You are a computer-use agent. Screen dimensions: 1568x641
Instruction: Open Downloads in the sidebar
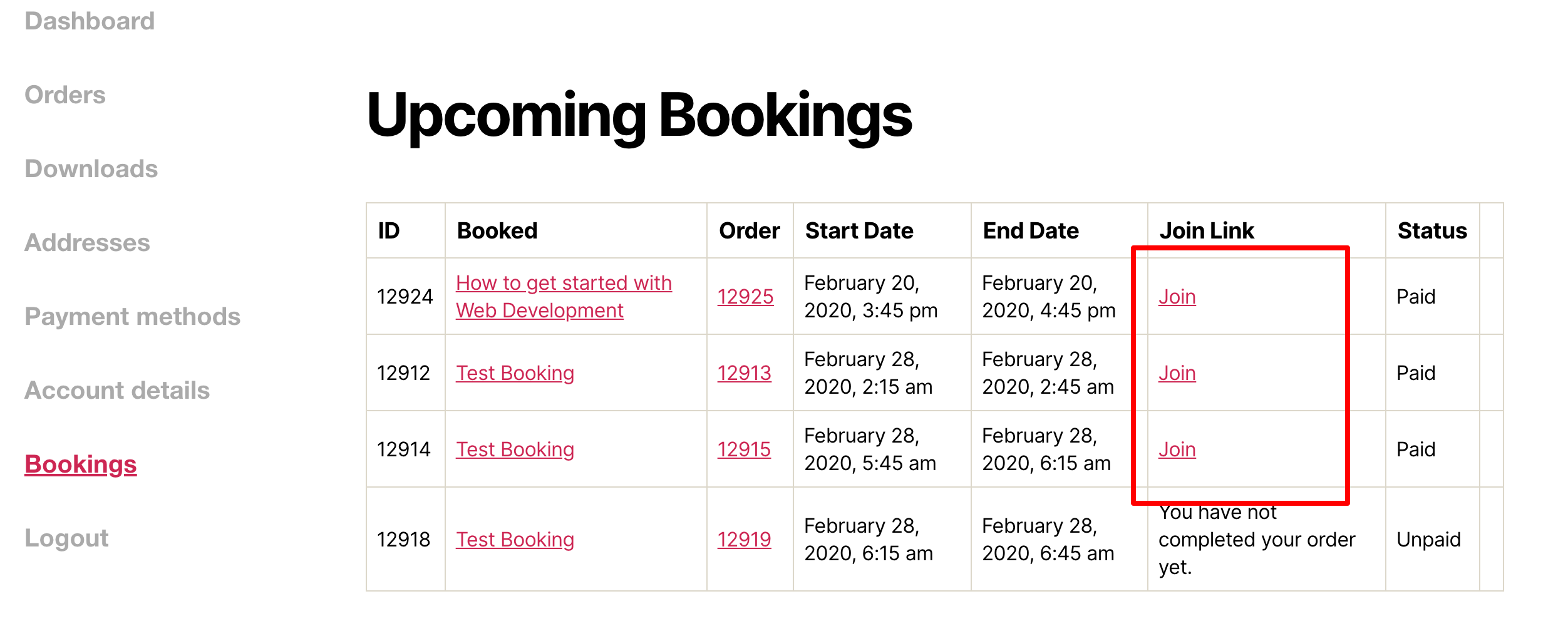pyautogui.click(x=91, y=169)
